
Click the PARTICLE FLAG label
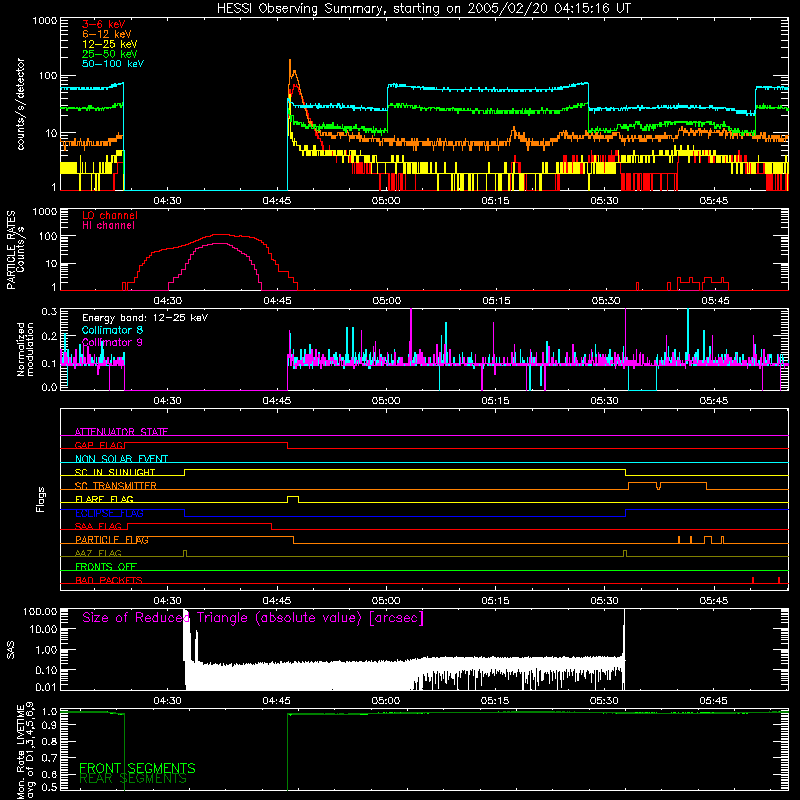112,539
